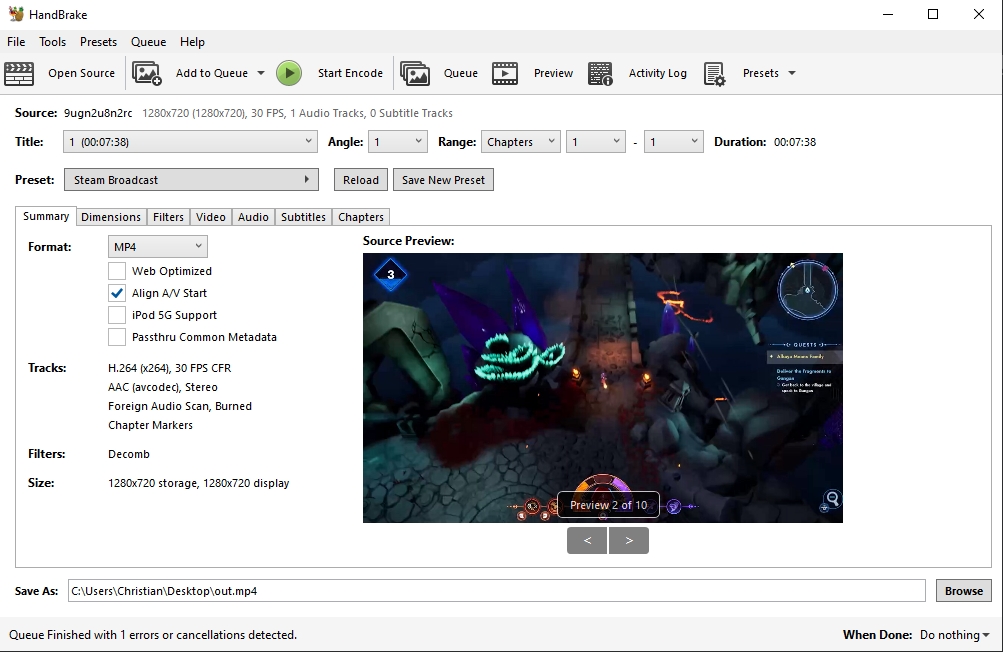Click the source name 9ugn2u8n2rc
Image resolution: width=1003 pixels, height=652 pixels.
pyautogui.click(x=98, y=113)
